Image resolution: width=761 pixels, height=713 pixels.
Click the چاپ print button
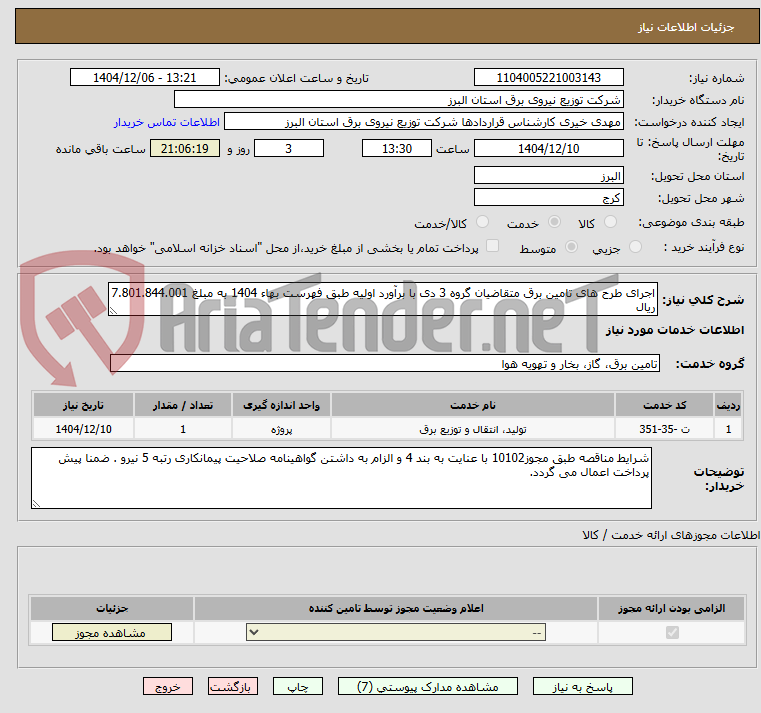coord(298,686)
